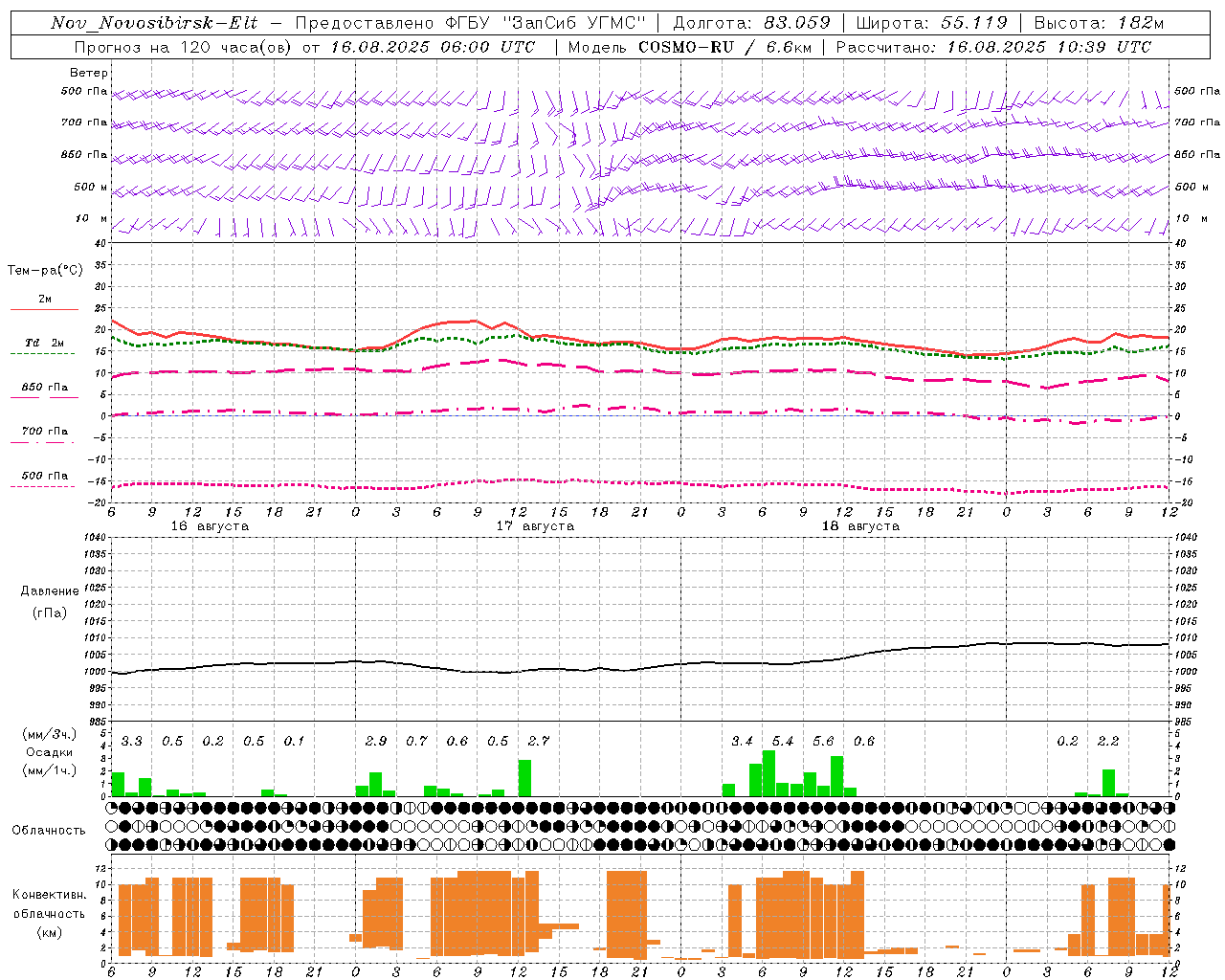Click the Тем-ра(°C) axis label
Image resolution: width=1225 pixels, height=980 pixels.
point(45,271)
